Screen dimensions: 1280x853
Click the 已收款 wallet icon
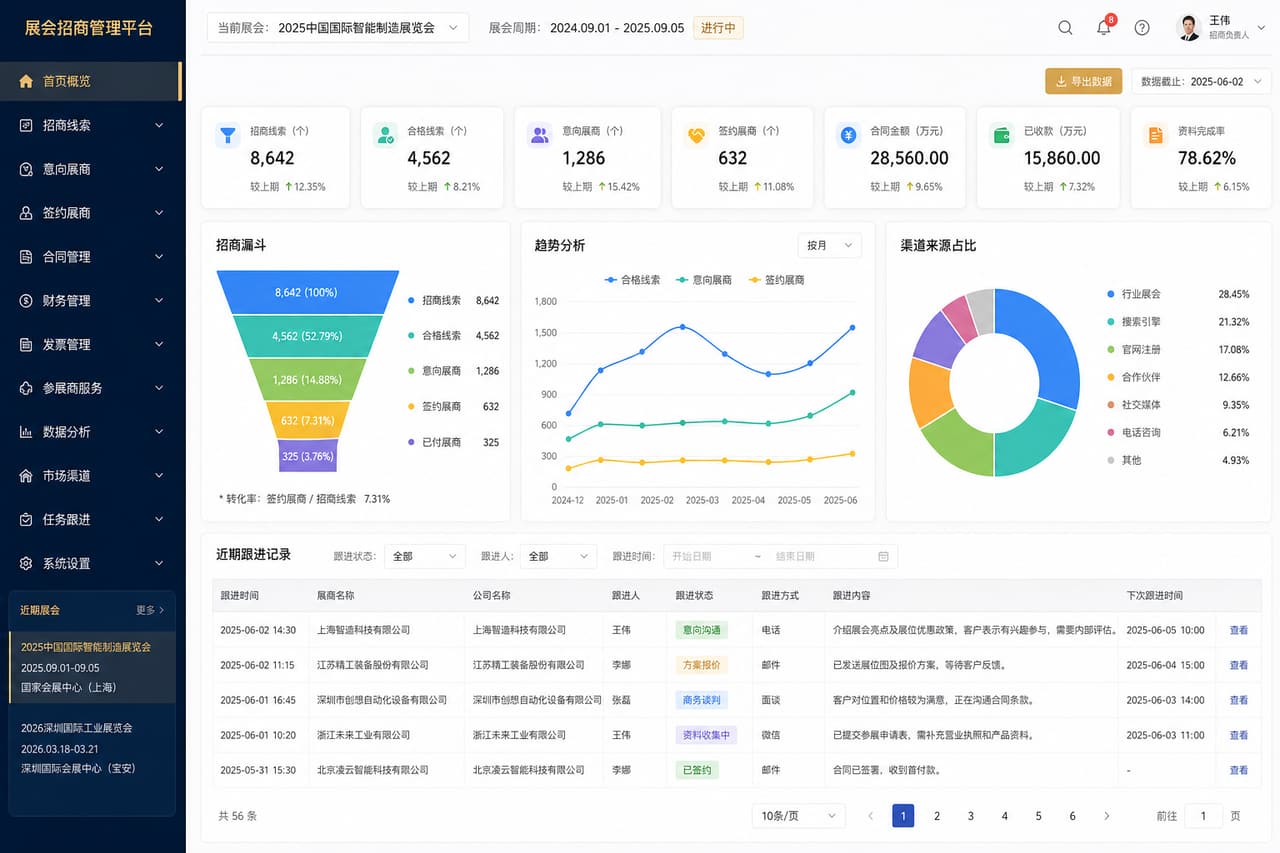coord(1002,135)
